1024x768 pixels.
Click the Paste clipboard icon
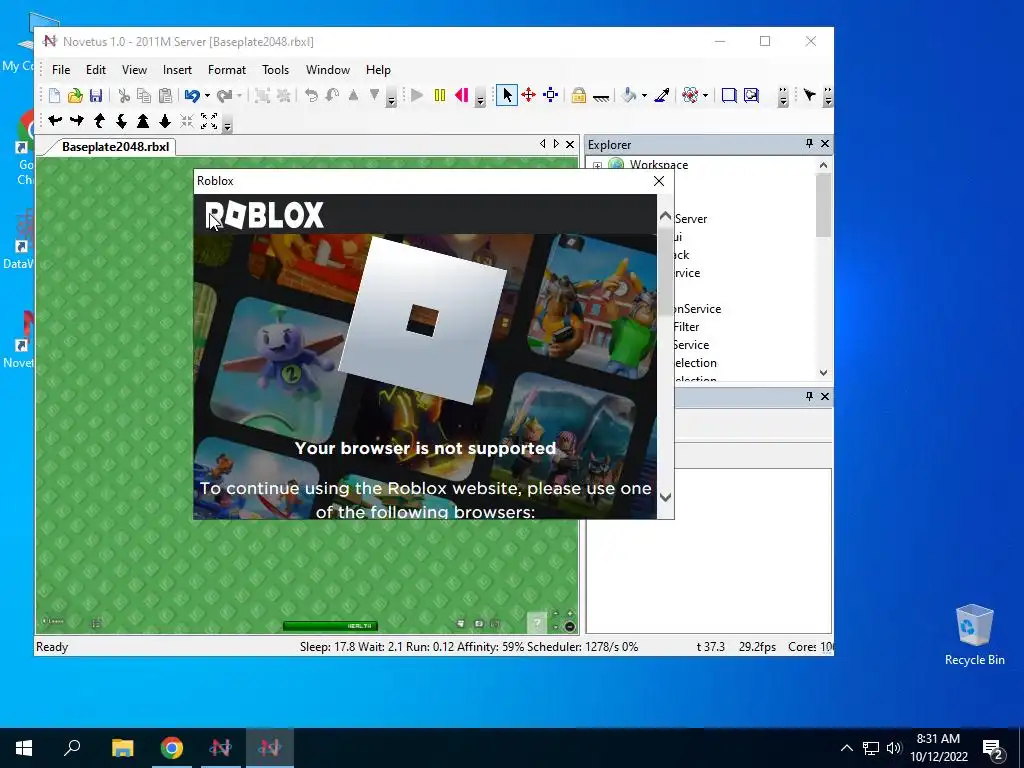tap(165, 95)
